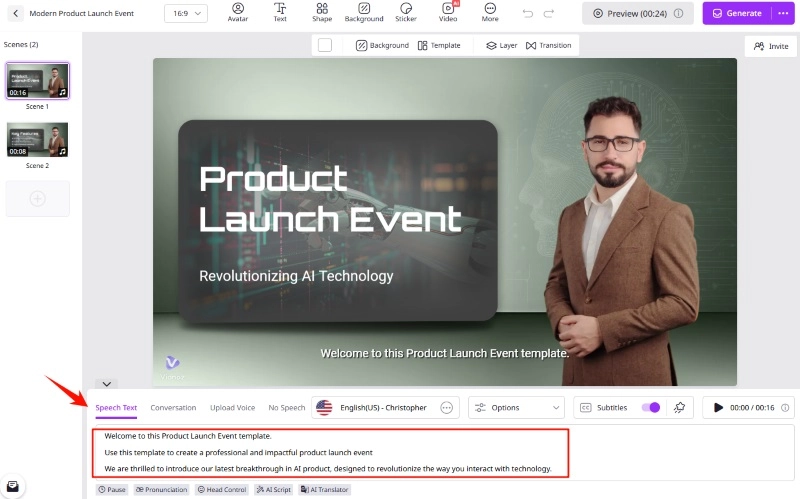
Task: Click the Generate button
Action: coord(738,13)
